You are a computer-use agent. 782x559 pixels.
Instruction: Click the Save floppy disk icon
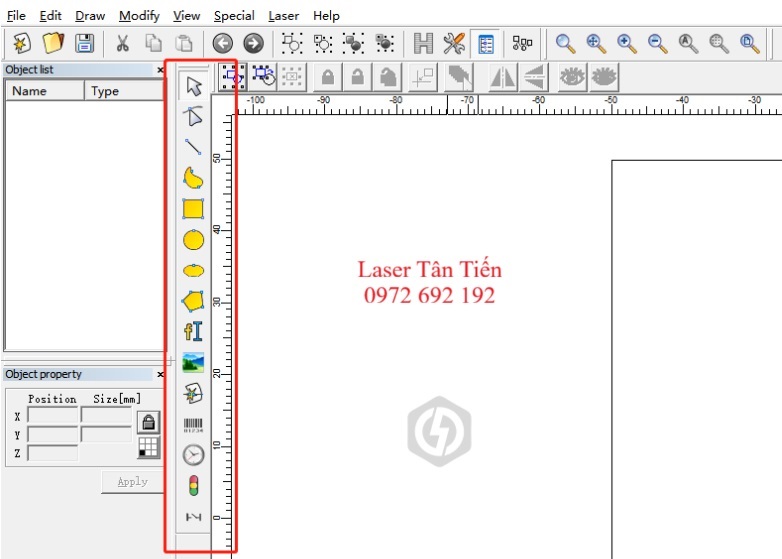(84, 43)
